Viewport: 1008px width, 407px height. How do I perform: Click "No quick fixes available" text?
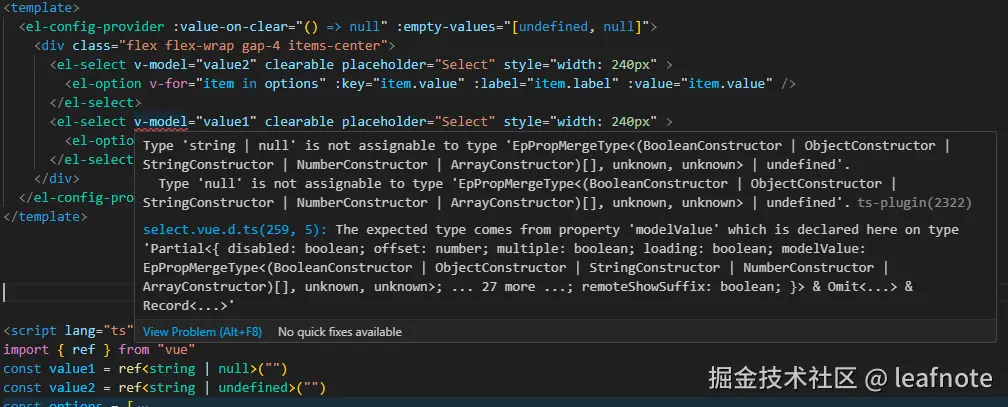pyautogui.click(x=339, y=332)
